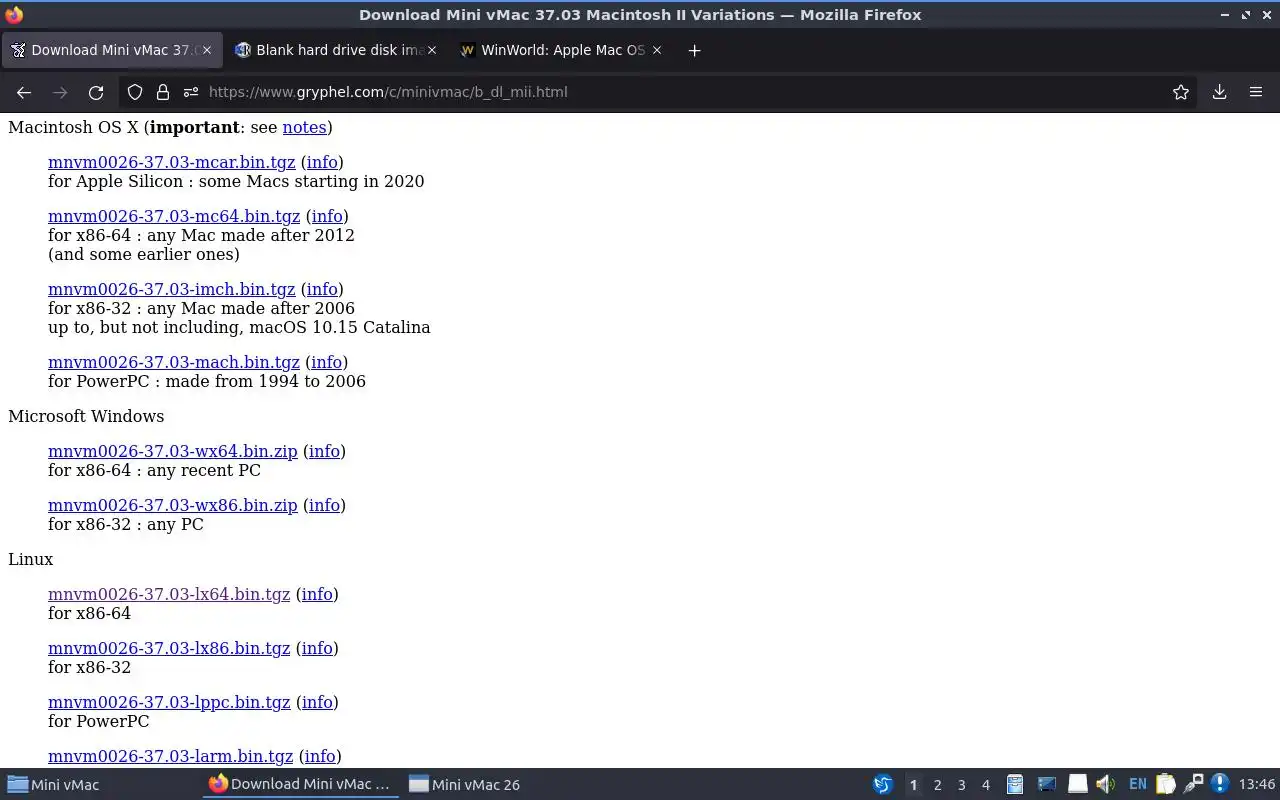Open Mini vMac folder in taskbar
Image resolution: width=1280 pixels, height=800 pixels.
coord(100,784)
